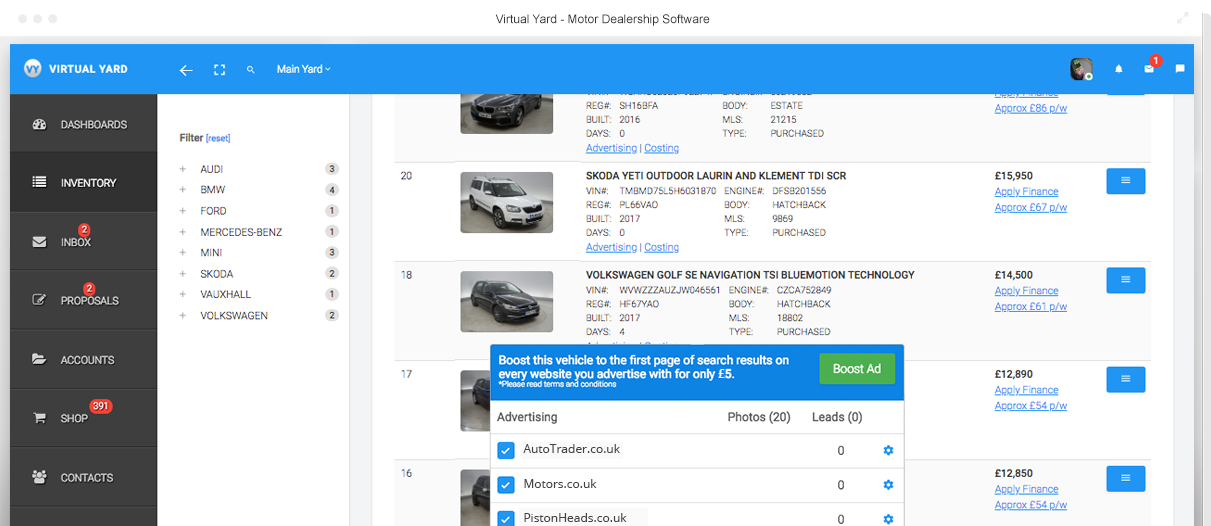
Task: Click Approx £67 p/w link
Action: (x=1031, y=208)
